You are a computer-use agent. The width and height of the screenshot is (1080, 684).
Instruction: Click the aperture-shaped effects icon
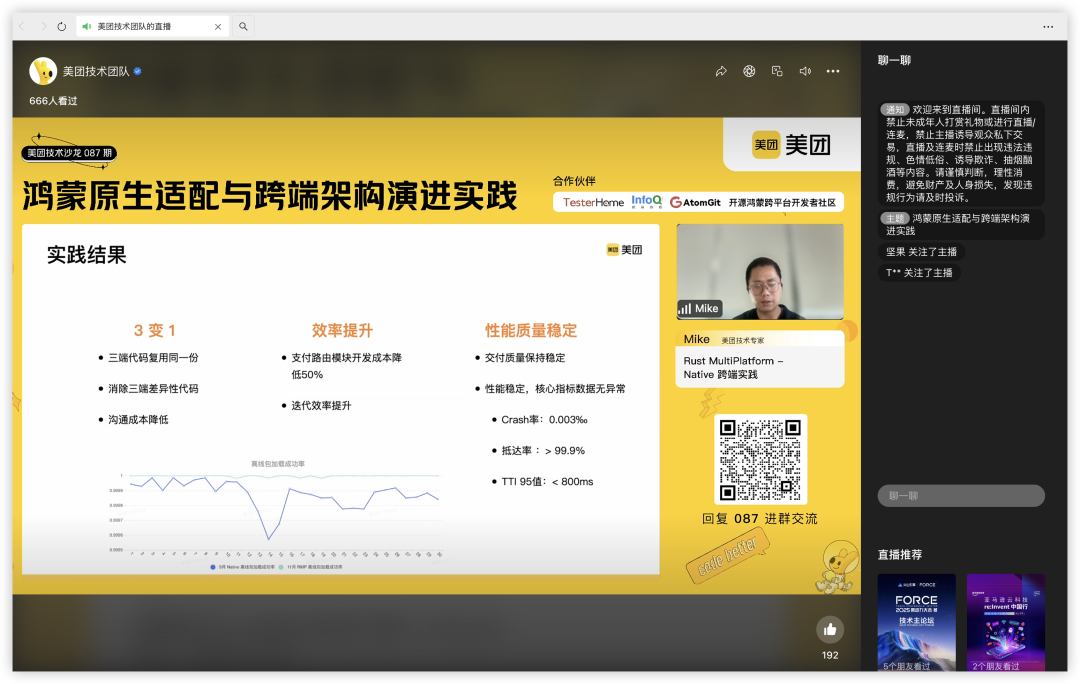[748, 72]
